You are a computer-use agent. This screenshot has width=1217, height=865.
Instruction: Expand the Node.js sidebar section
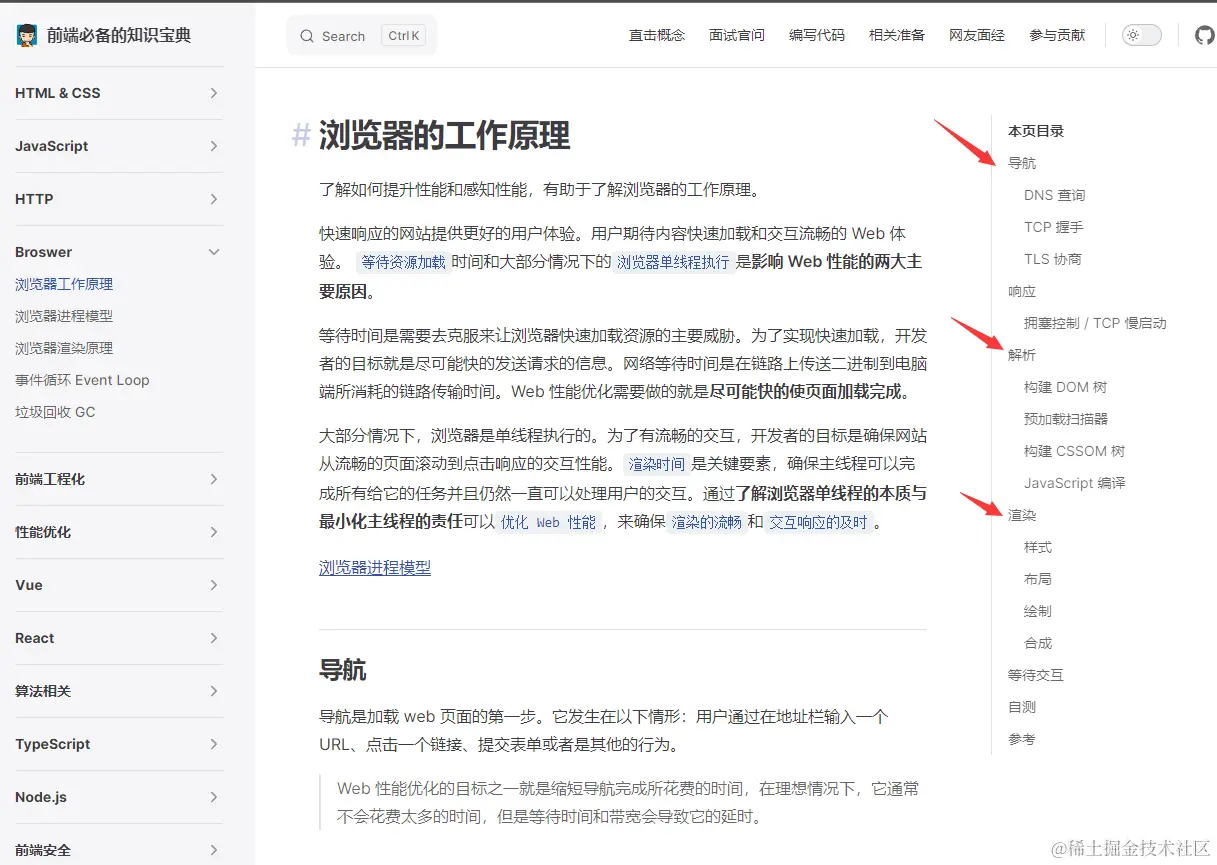click(119, 797)
